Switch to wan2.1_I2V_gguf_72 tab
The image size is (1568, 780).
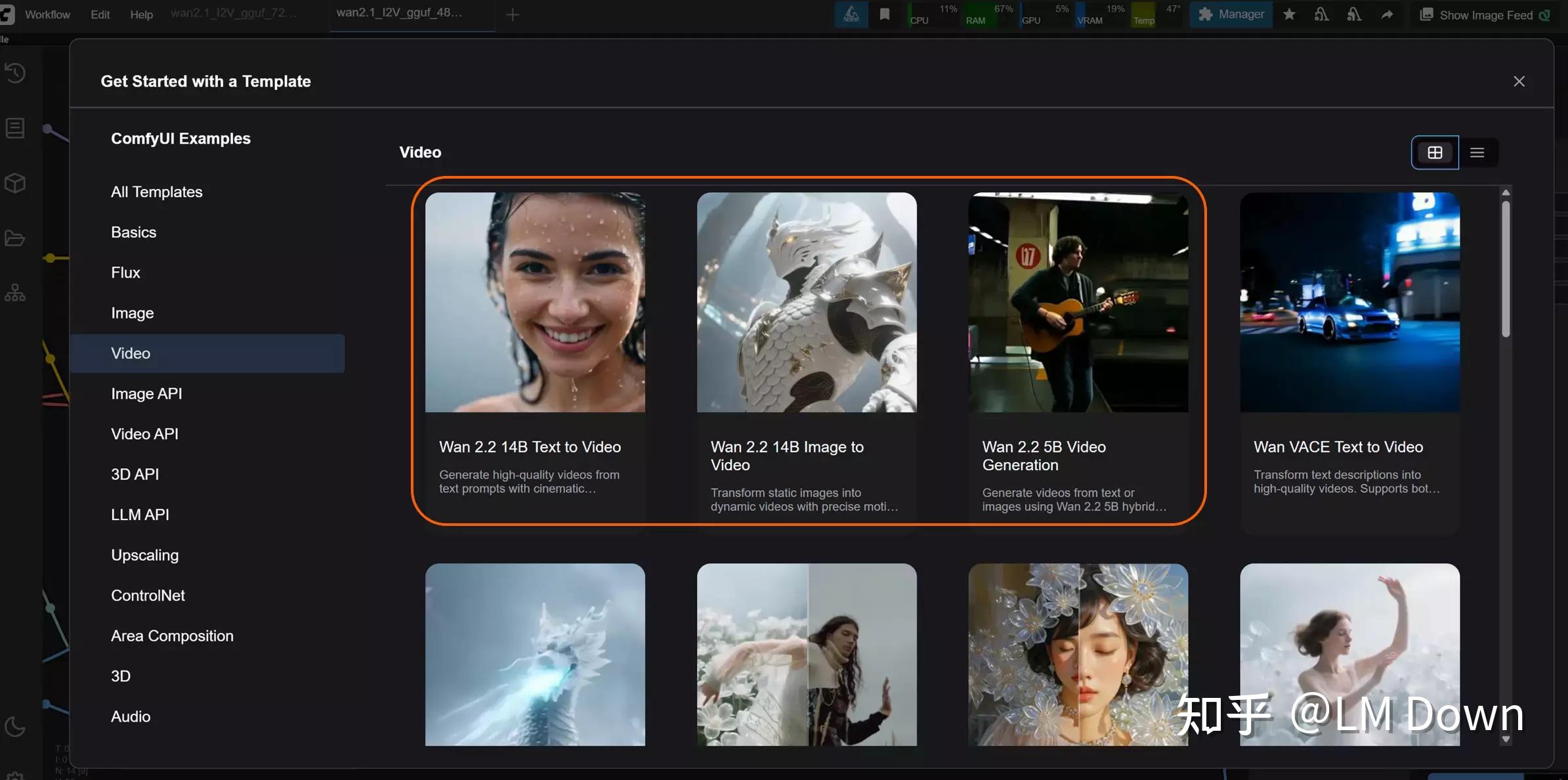pos(234,13)
